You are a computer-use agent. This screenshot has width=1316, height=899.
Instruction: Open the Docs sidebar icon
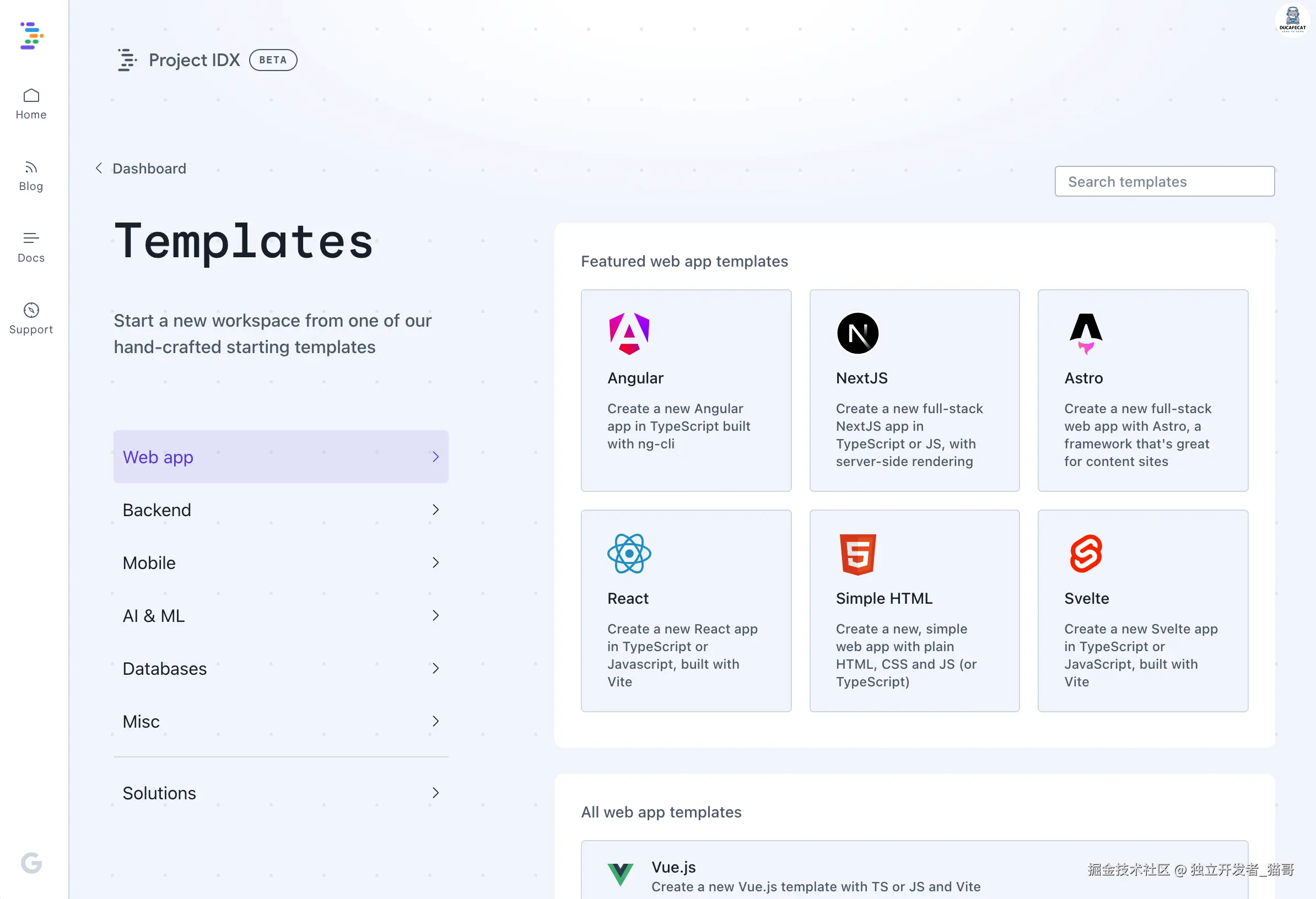coord(31,239)
